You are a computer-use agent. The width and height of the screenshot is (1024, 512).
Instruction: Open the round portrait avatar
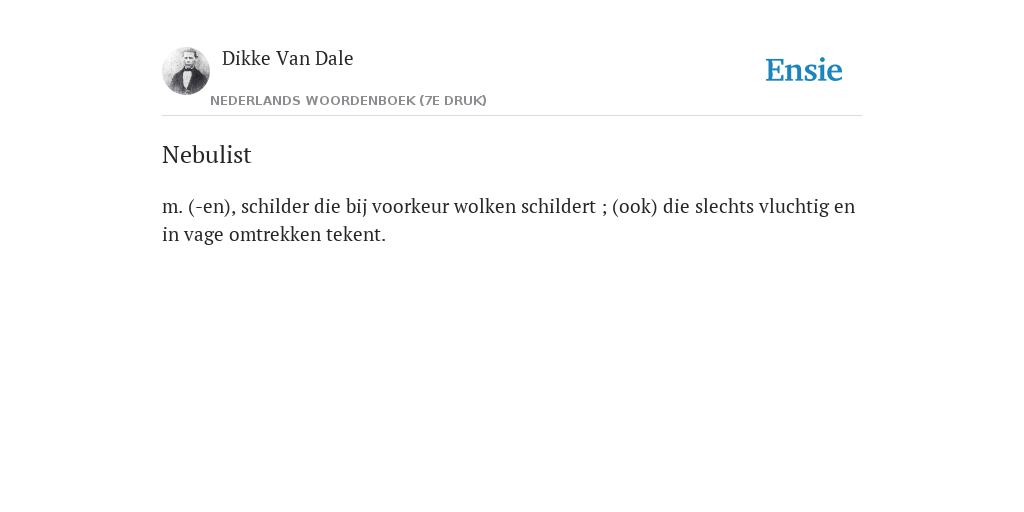click(x=186, y=71)
